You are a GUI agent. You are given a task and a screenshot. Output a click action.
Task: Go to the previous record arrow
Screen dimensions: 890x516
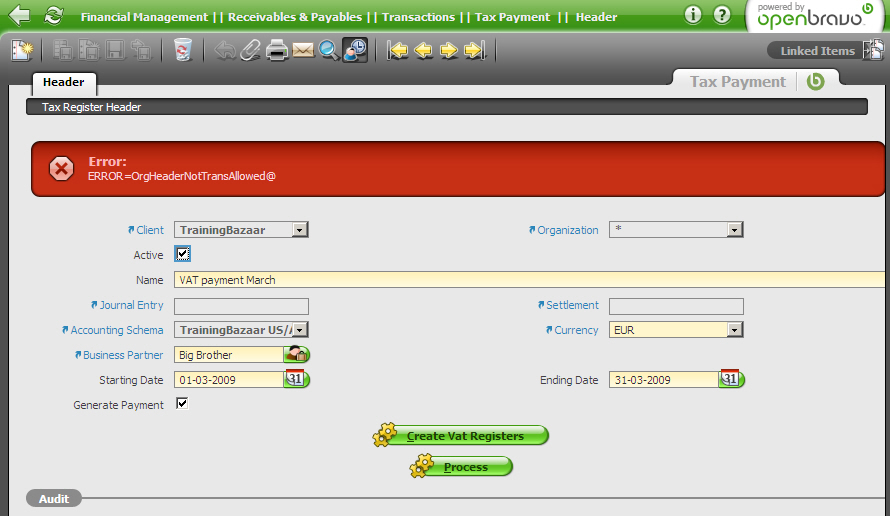click(423, 51)
